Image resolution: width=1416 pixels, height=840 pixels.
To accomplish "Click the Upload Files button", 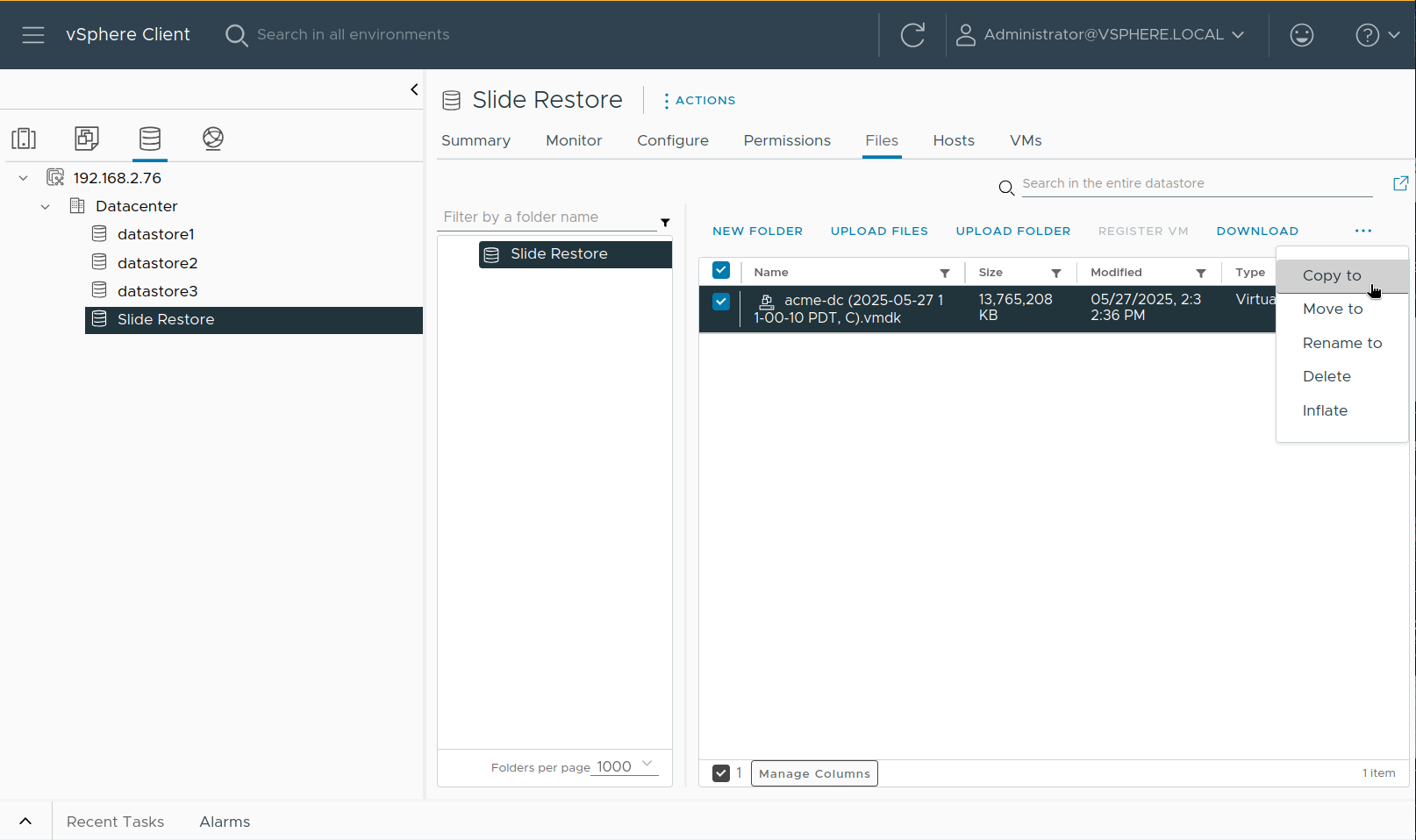I will (879, 231).
